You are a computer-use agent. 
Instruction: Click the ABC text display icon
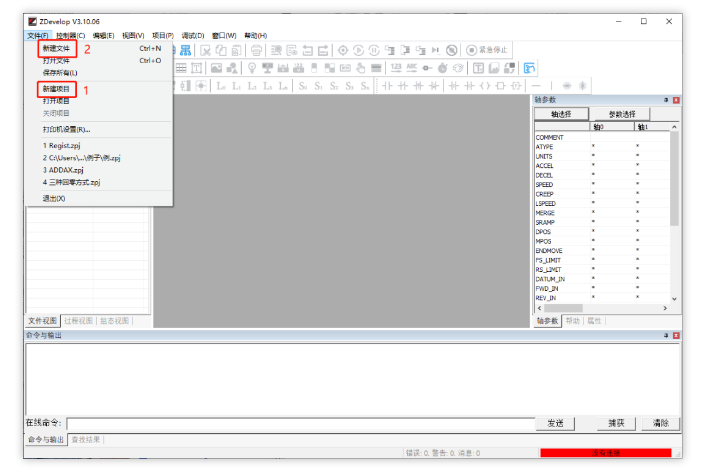point(412,68)
